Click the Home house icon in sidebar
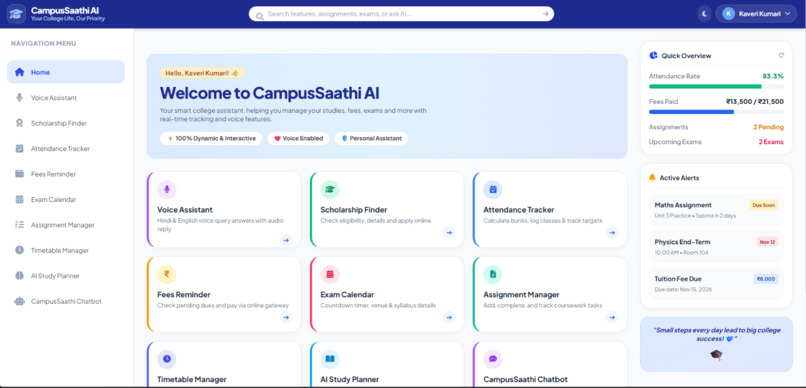Screen dimensions: 806x388 pyautogui.click(x=20, y=72)
